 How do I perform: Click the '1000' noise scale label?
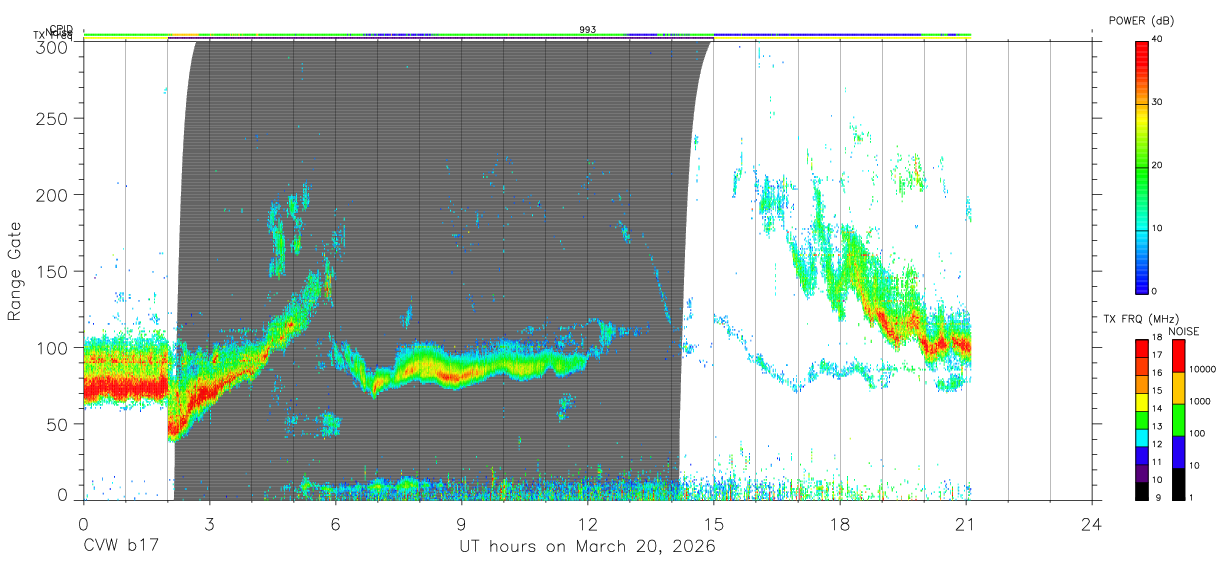1199,401
